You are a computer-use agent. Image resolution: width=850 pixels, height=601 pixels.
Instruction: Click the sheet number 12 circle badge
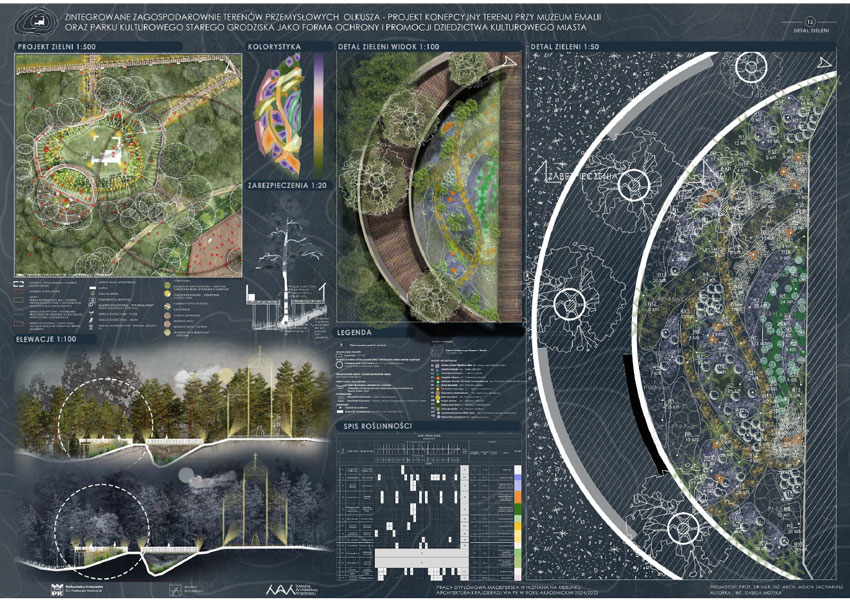pyautogui.click(x=812, y=21)
